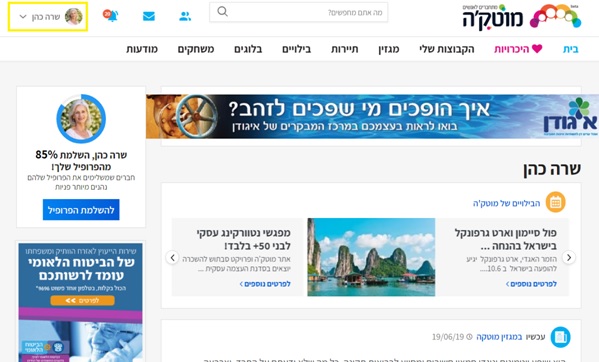Image resolution: width=599 pixels, height=362 pixels.
Task: Focus the מה אתם מחפשים search field
Action: [x=299, y=12]
